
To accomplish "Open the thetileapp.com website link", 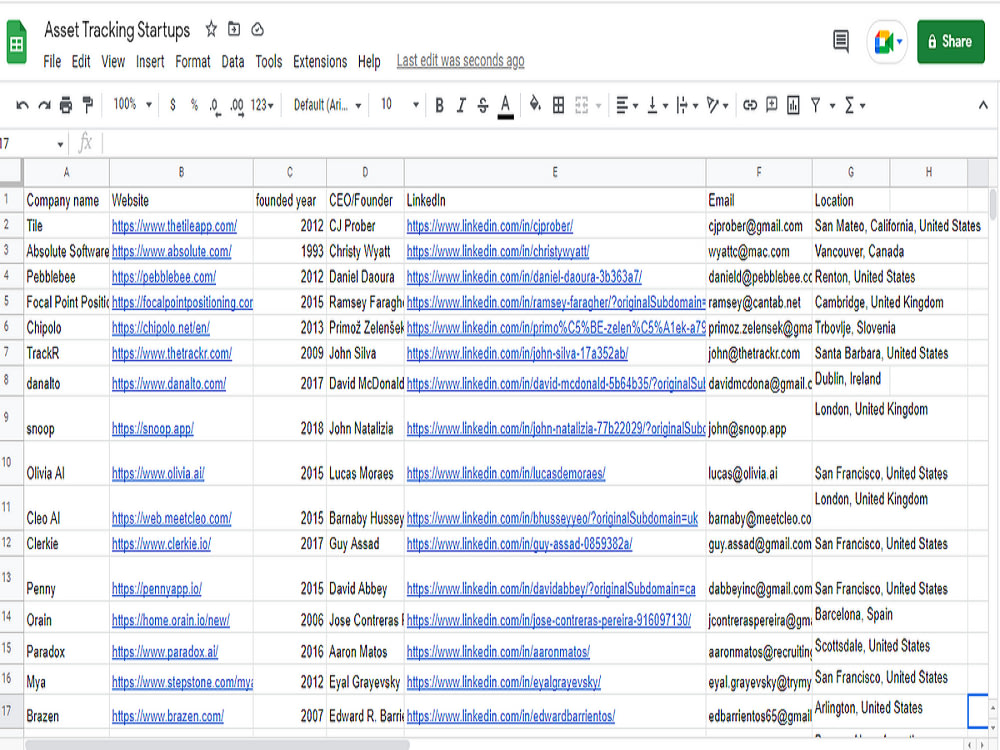I will 174,226.
